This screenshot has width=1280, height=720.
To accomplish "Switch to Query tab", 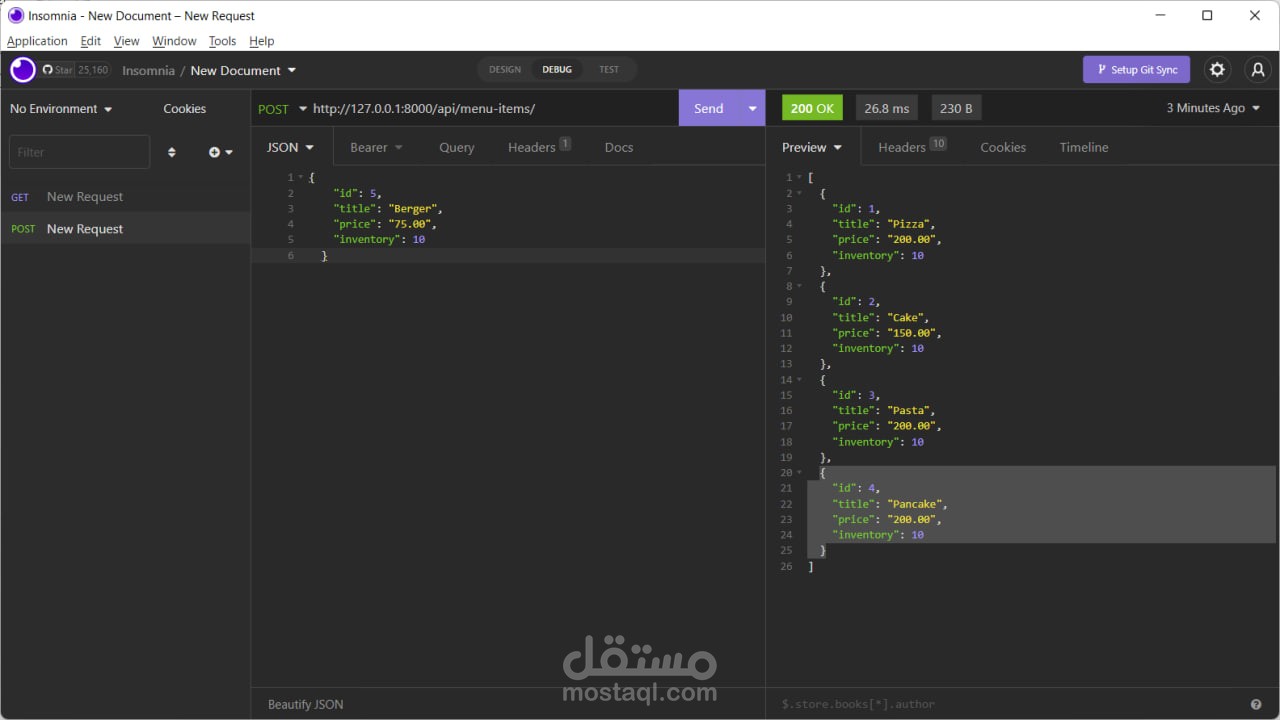I will pos(457,147).
